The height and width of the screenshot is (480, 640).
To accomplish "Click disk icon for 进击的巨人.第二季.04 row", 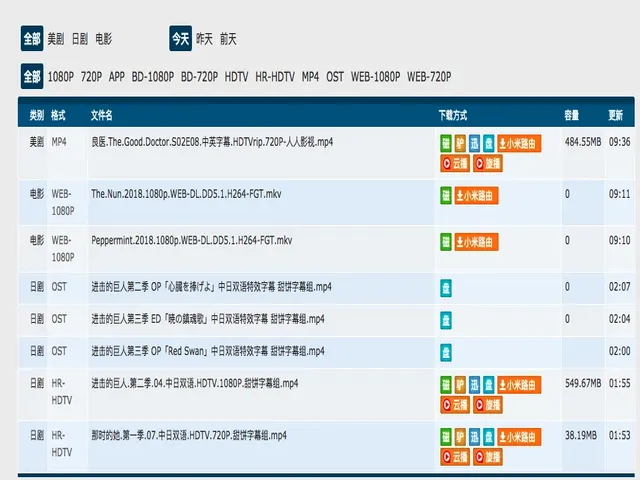I will 489,385.
